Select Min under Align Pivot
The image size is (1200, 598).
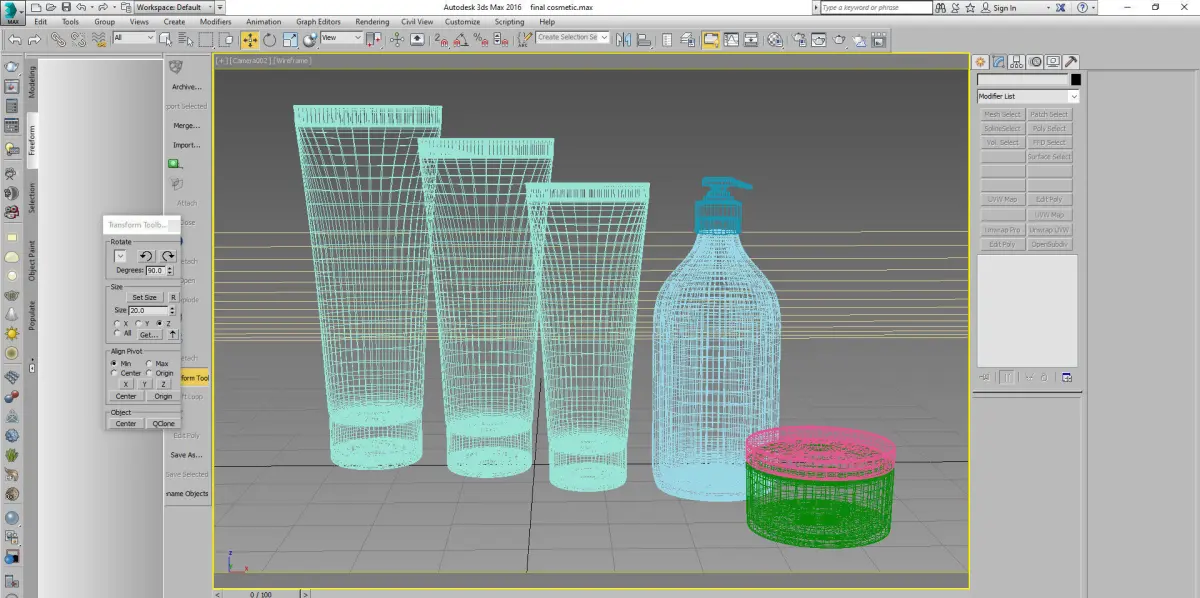(114, 363)
